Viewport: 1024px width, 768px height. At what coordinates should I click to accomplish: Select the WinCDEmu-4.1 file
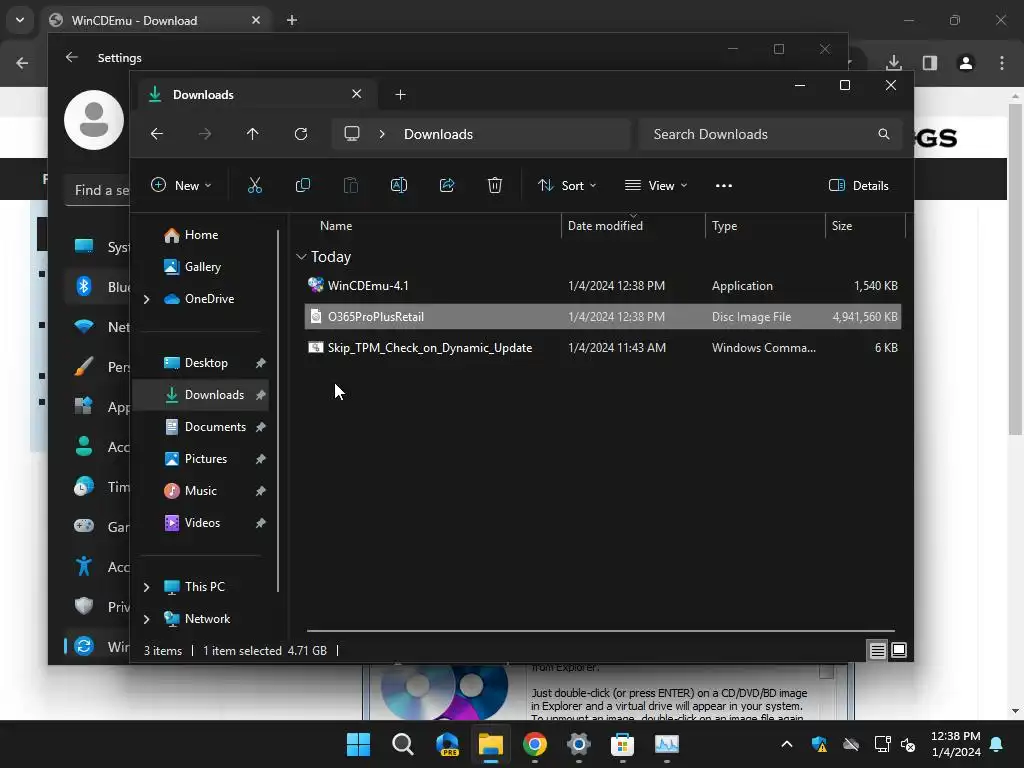coord(603,285)
